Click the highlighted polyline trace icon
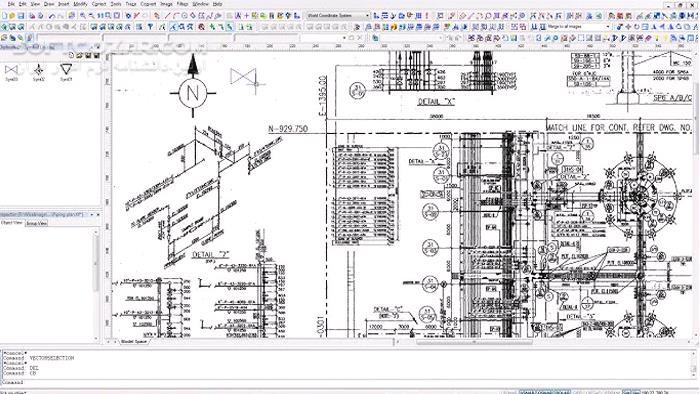 pos(173,27)
